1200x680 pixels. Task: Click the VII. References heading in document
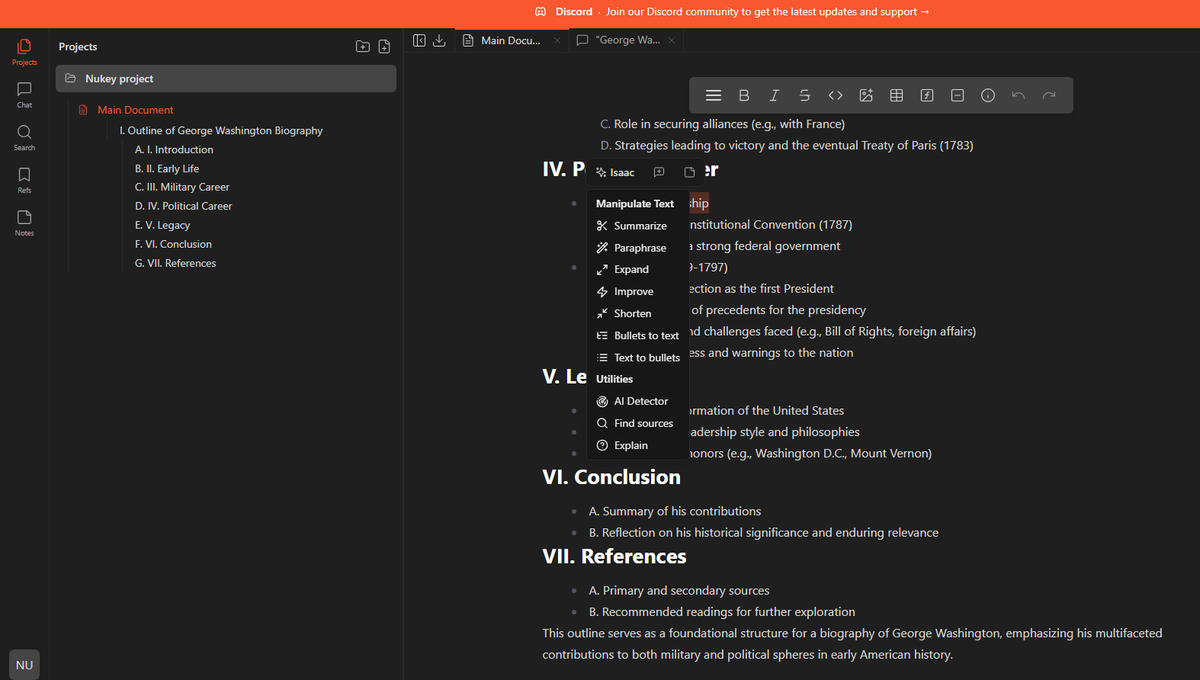[614, 556]
